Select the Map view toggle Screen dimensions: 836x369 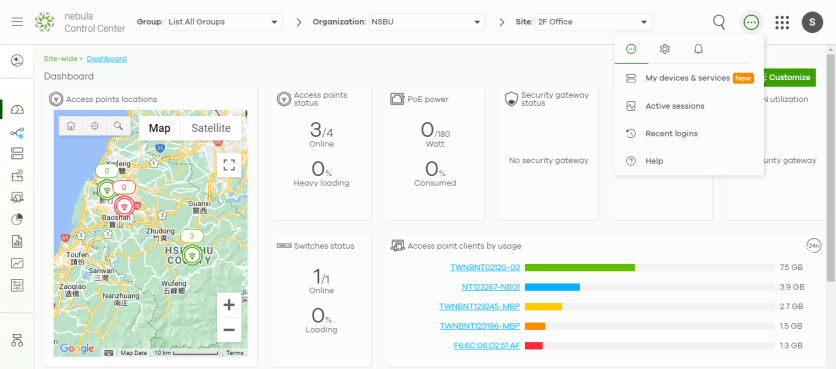coord(159,128)
